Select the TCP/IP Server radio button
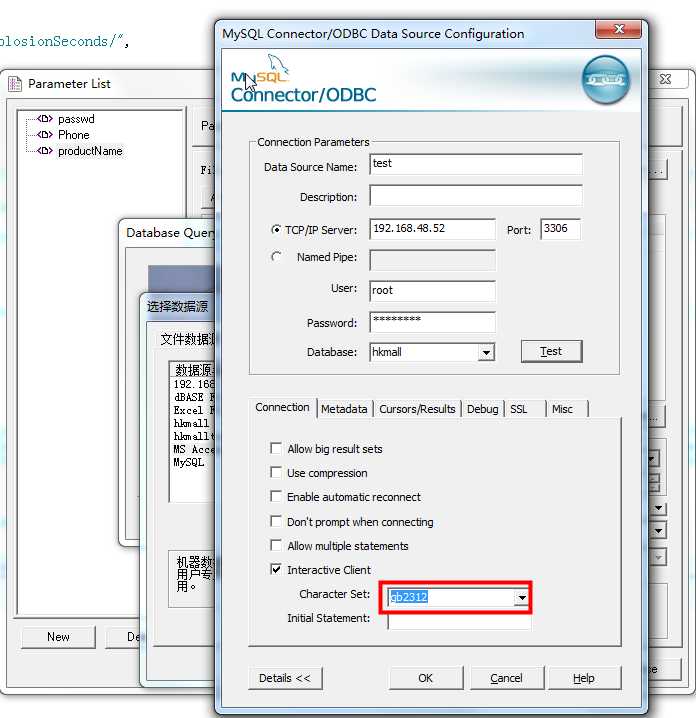Viewport: 696px width, 718px height. tap(276, 229)
